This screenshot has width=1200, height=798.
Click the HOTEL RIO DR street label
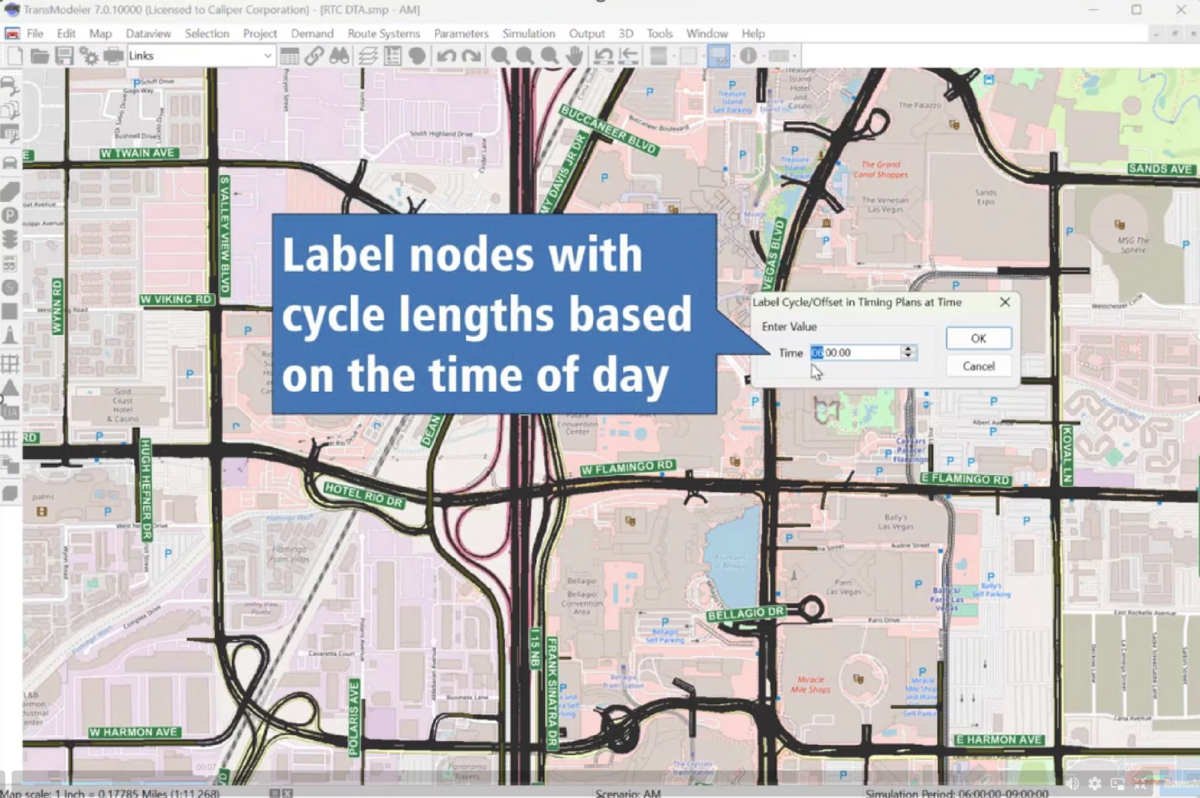click(x=364, y=494)
